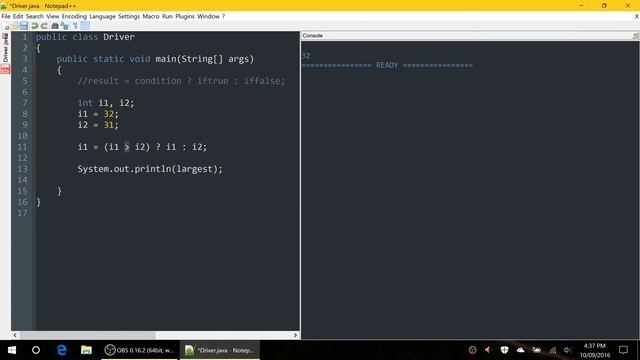Select Driver.java Notepad++ taskbar button
This screenshot has height=360, width=640.
coord(220,350)
